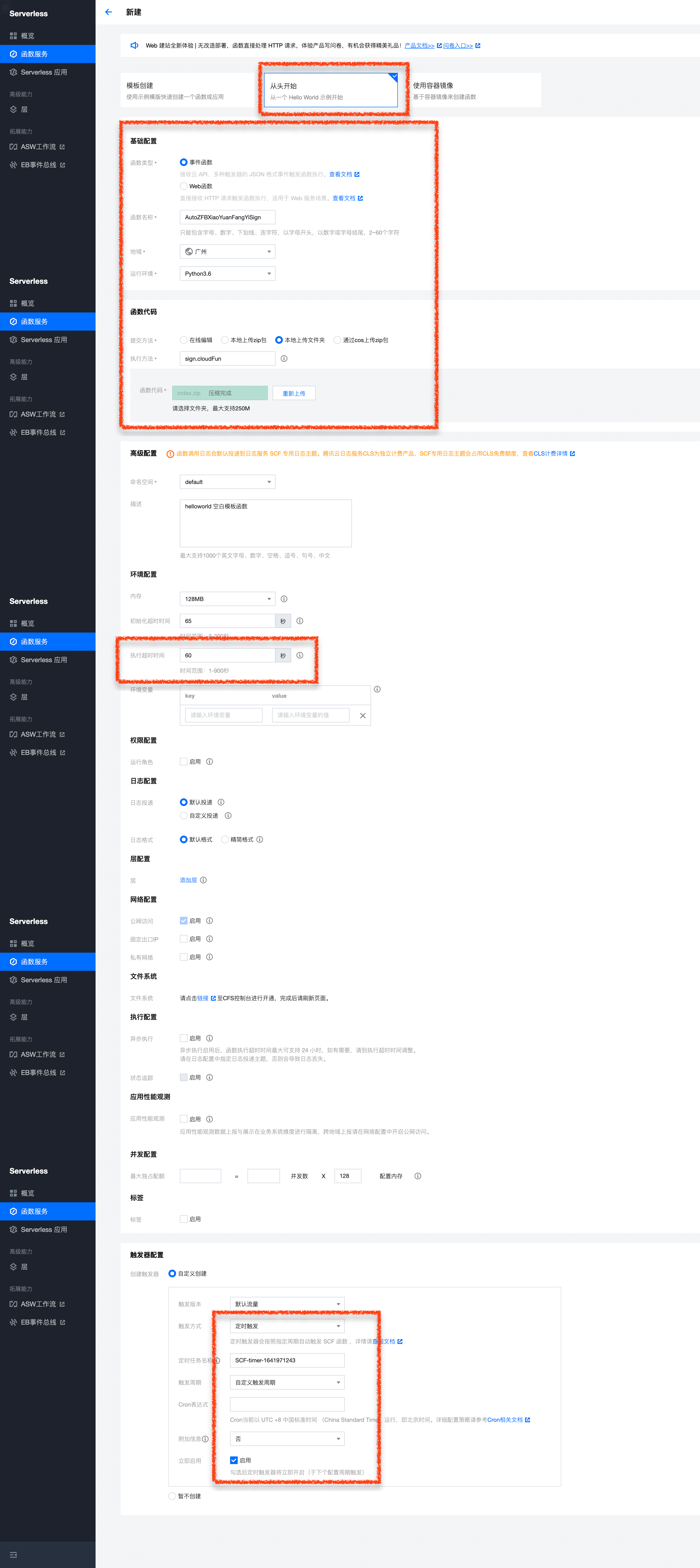Click info icon beside 执行超时时间 field
The height and width of the screenshot is (1568, 700).
300,655
